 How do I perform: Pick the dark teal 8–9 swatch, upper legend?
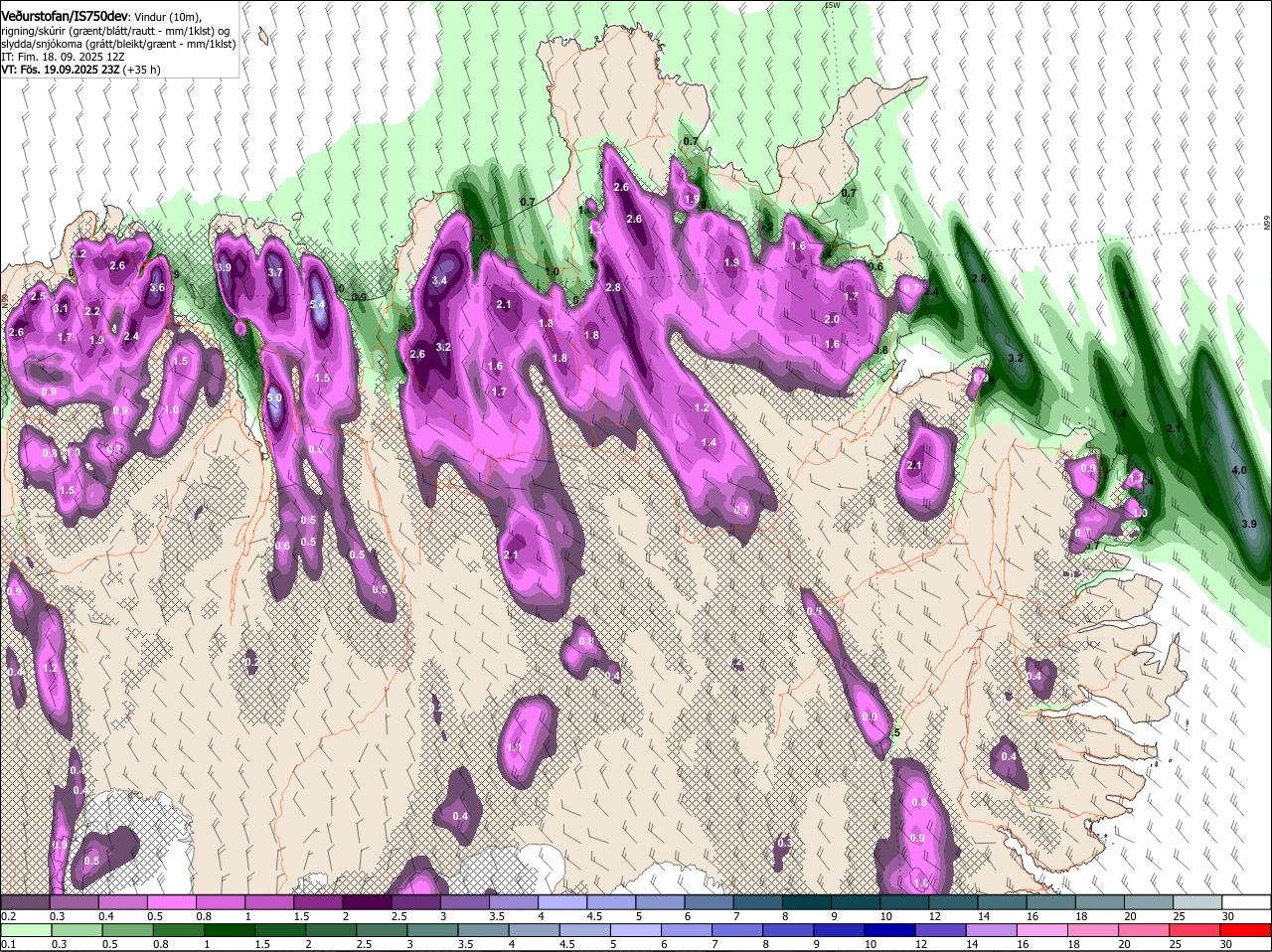(x=806, y=902)
